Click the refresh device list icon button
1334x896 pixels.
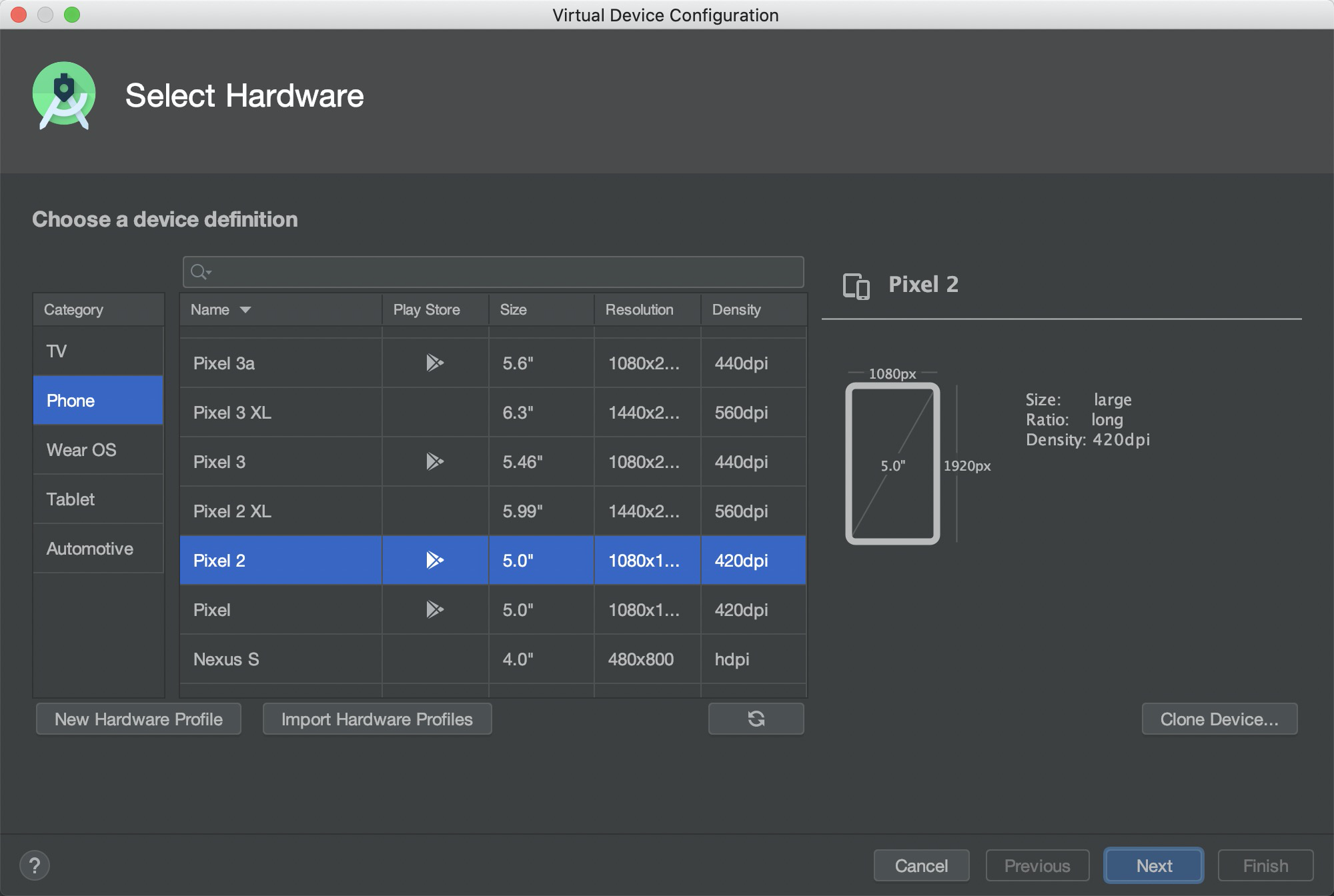click(x=756, y=719)
